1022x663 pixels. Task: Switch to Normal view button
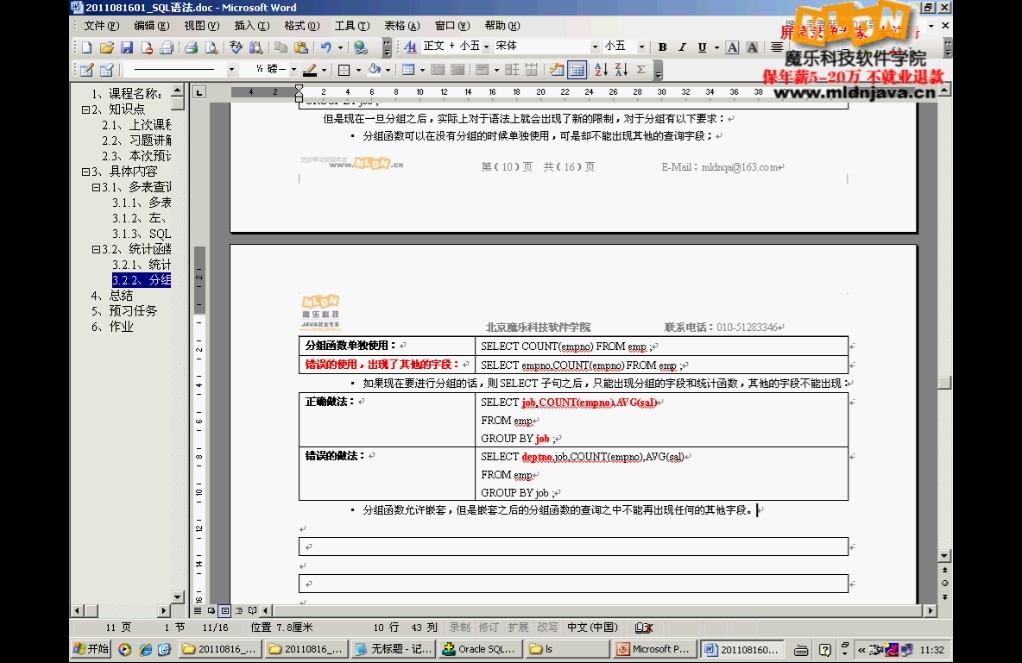click(x=197, y=611)
